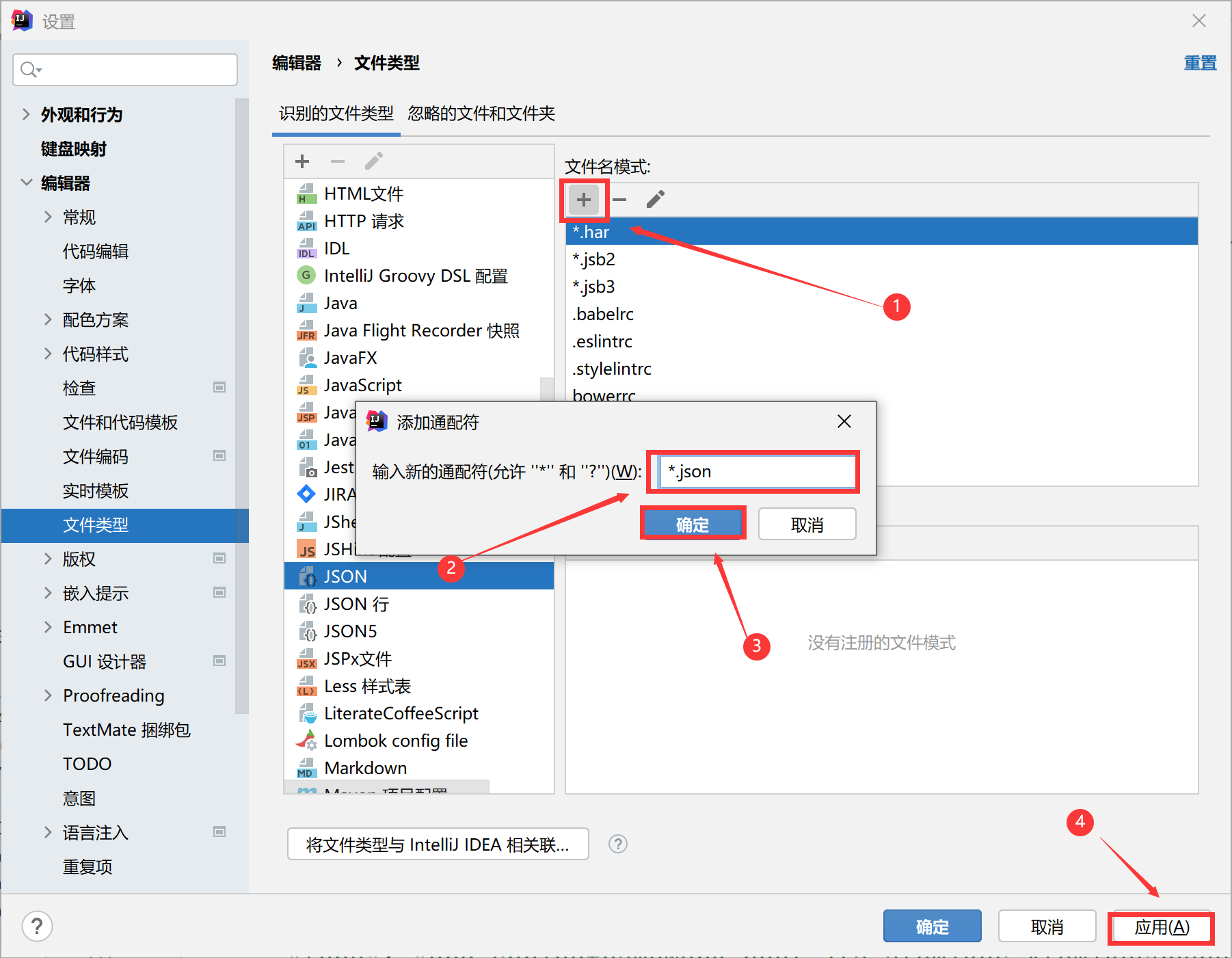Open 实时模板 settings page
The height and width of the screenshot is (958, 1232).
click(96, 491)
